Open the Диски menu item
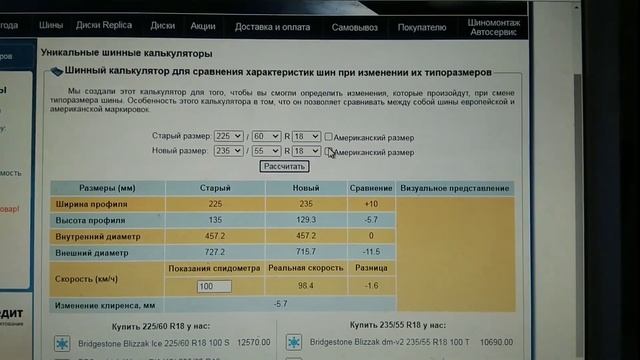640x360 pixels. point(162,25)
